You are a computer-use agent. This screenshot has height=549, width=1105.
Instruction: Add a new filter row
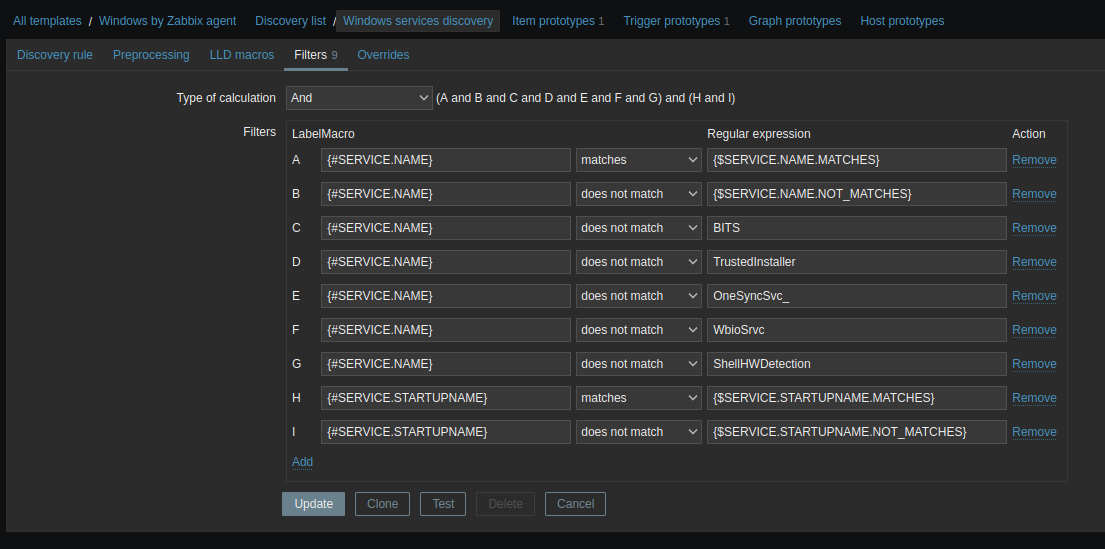click(302, 462)
